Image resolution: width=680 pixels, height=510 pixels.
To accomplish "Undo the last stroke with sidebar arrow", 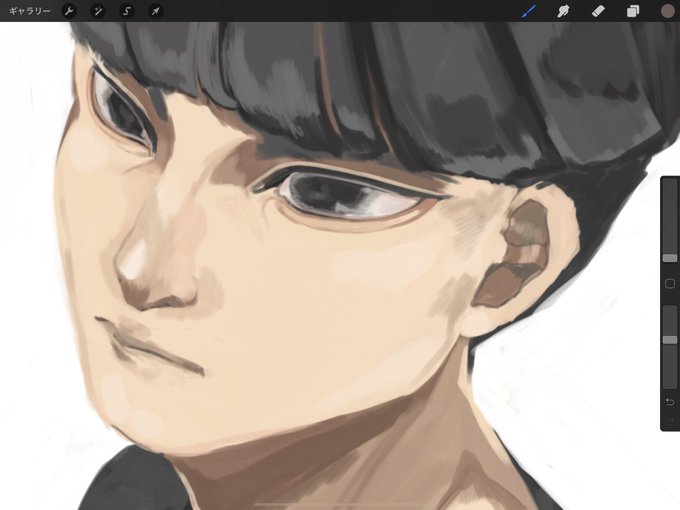I will pyautogui.click(x=670, y=402).
